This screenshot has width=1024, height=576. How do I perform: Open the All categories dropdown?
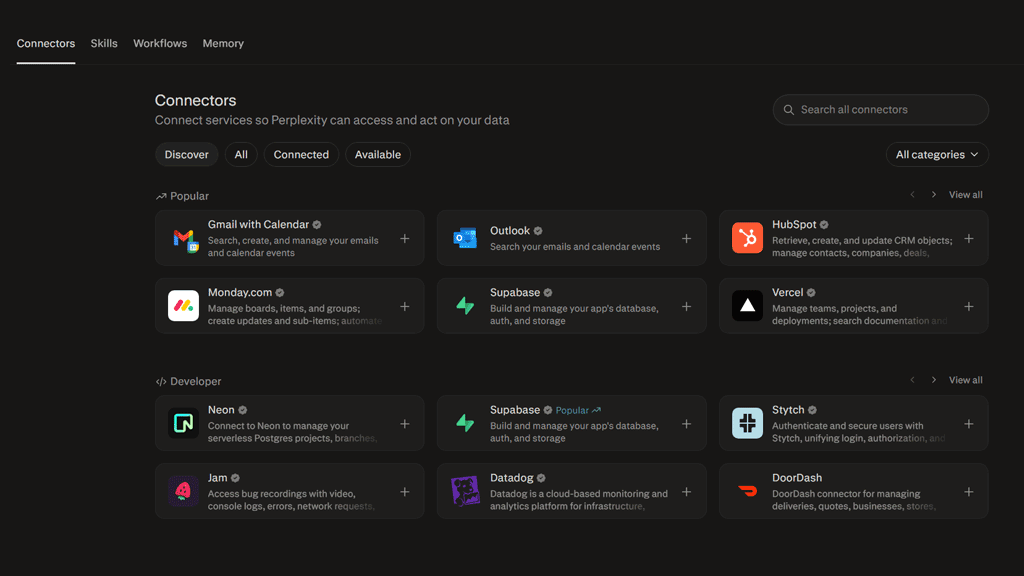pos(937,155)
